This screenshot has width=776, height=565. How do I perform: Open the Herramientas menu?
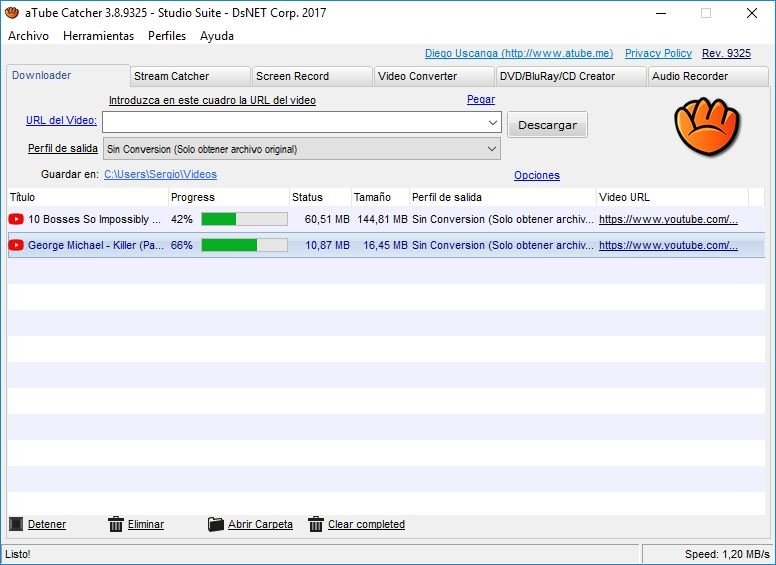pyautogui.click(x=98, y=36)
